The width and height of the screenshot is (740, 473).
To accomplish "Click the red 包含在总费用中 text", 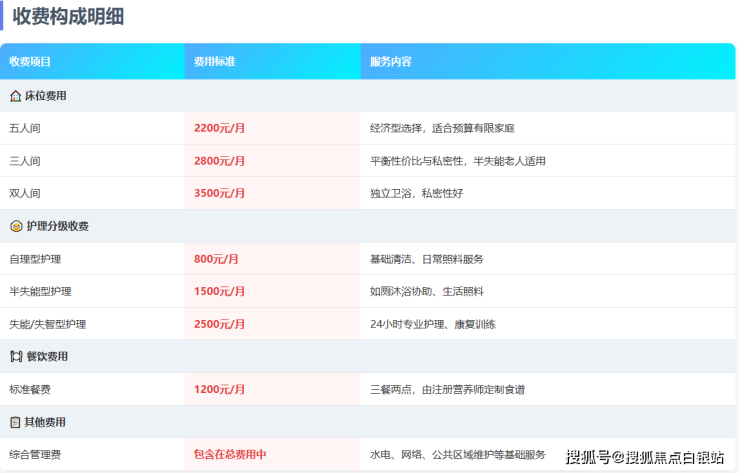I will click(230, 455).
